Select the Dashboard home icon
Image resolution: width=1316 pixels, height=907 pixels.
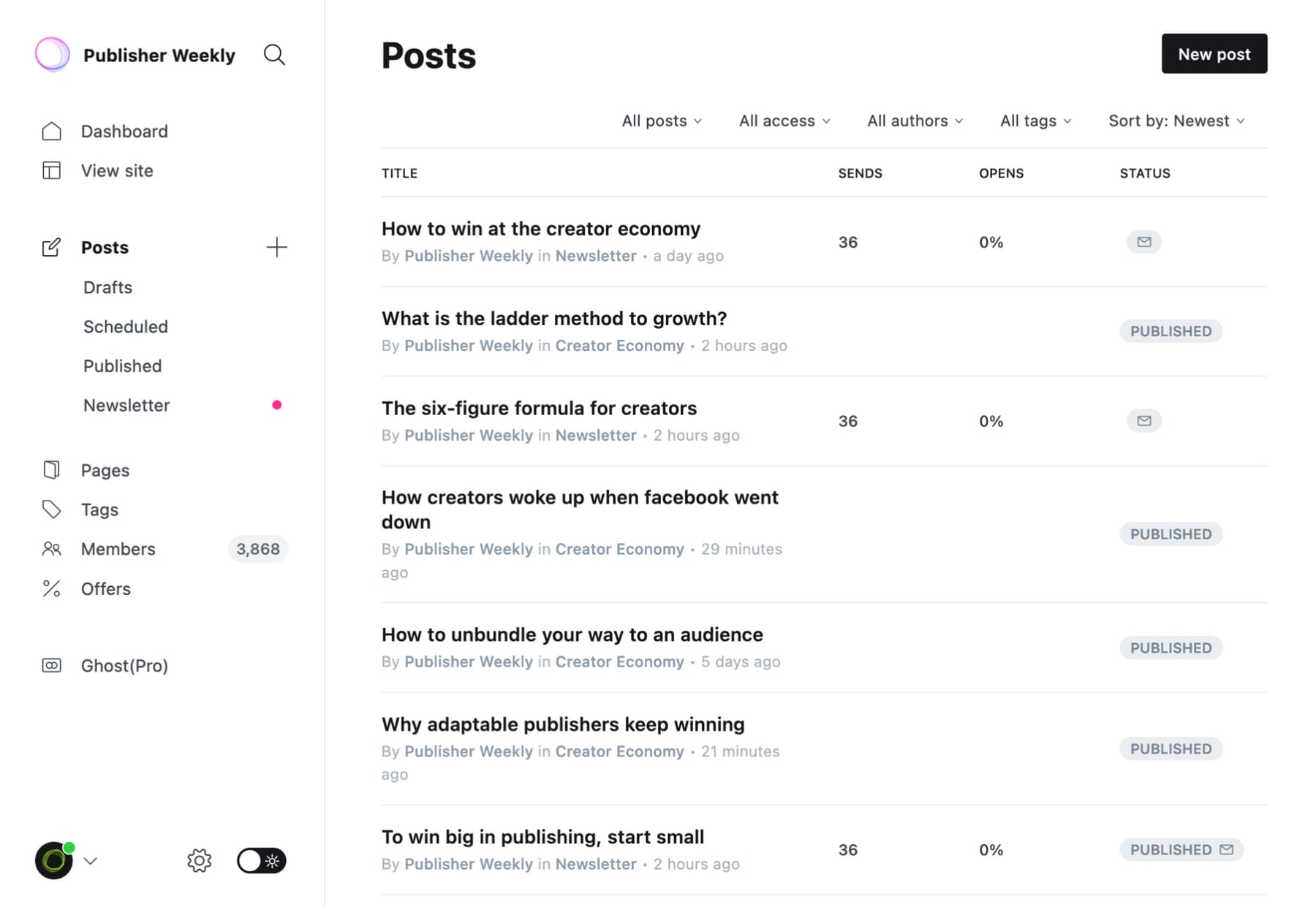tap(51, 131)
